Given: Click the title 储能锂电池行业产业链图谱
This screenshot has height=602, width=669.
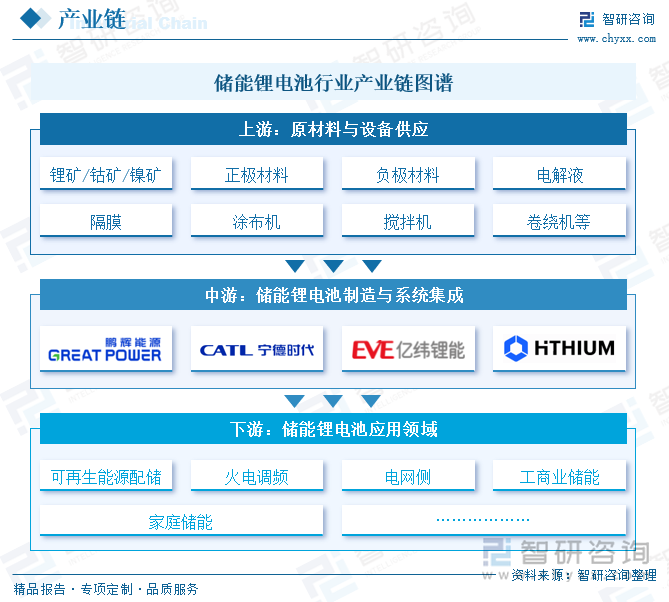Looking at the screenshot, I should pos(333,83).
